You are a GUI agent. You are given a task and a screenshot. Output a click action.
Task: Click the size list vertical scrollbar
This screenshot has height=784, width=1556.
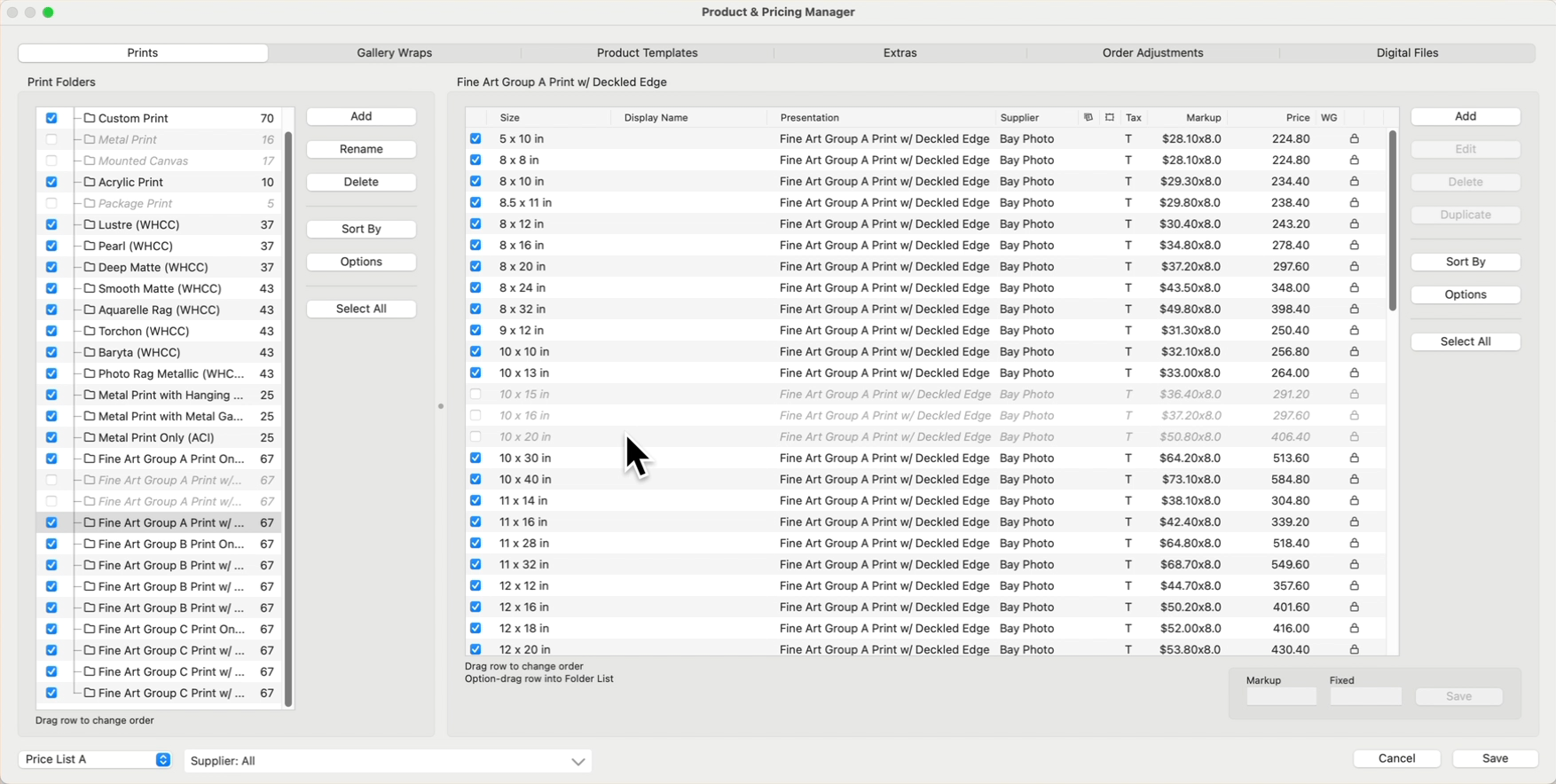click(1392, 222)
